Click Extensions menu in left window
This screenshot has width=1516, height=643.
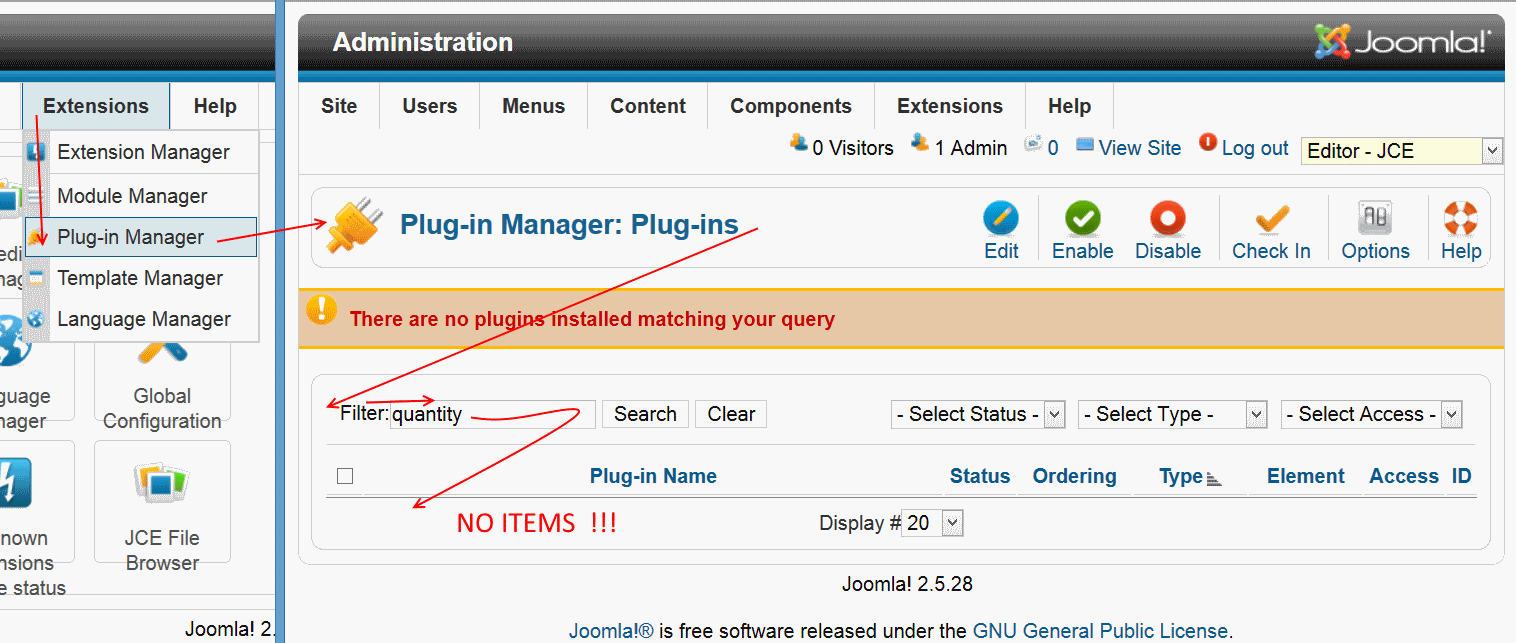tap(96, 106)
